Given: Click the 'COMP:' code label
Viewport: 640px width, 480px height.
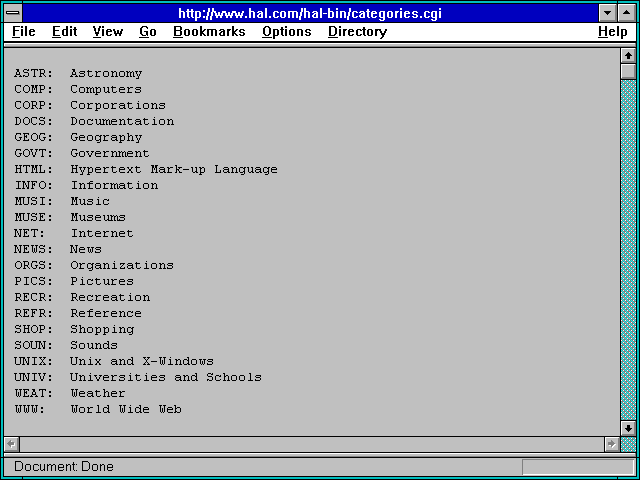Looking at the screenshot, I should click(x=33, y=89).
